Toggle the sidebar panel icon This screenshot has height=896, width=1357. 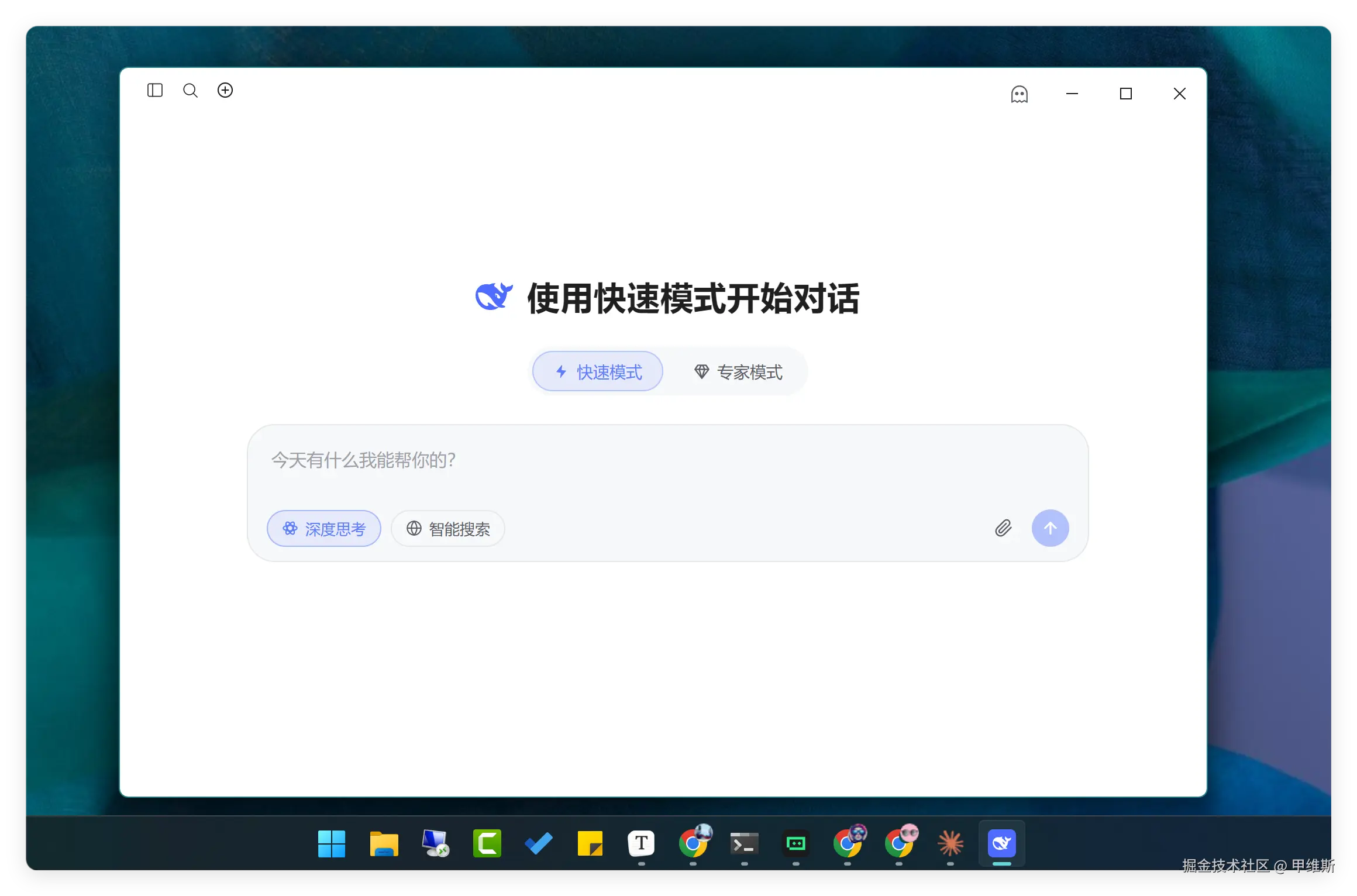pos(154,90)
